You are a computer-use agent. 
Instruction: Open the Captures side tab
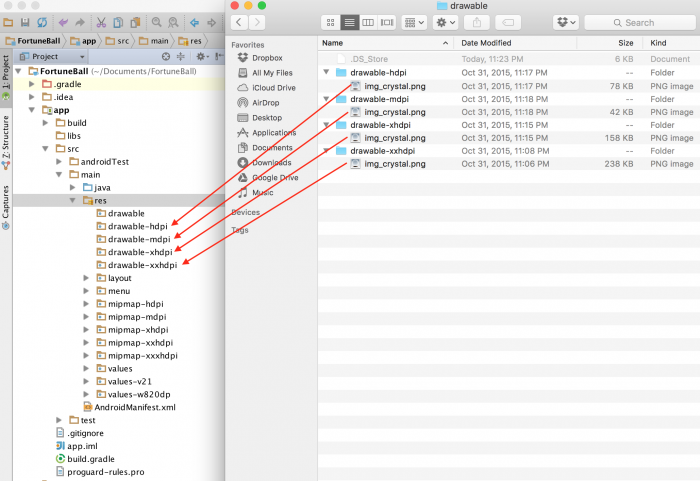6,203
